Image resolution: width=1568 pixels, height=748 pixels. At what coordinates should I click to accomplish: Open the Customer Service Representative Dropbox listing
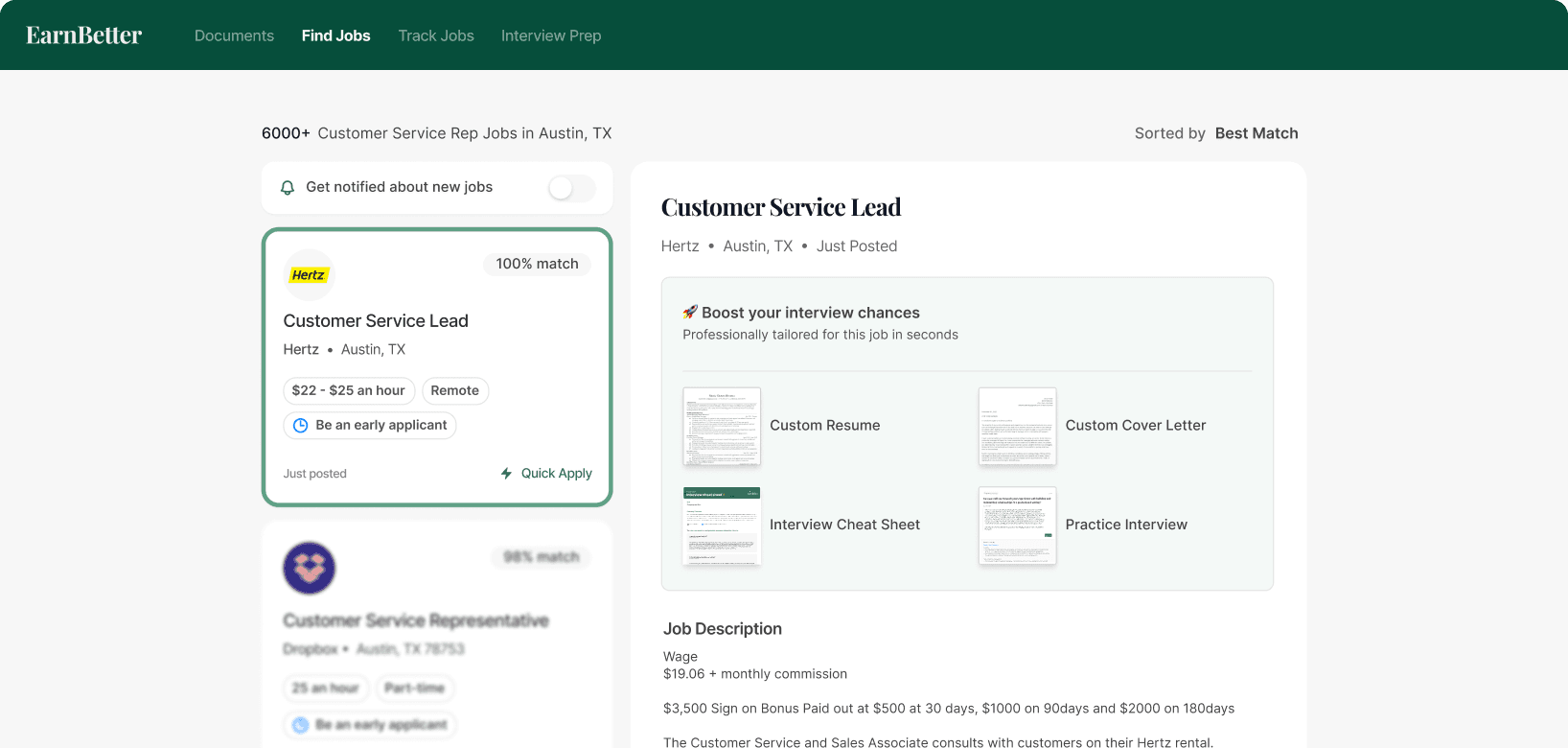(415, 620)
